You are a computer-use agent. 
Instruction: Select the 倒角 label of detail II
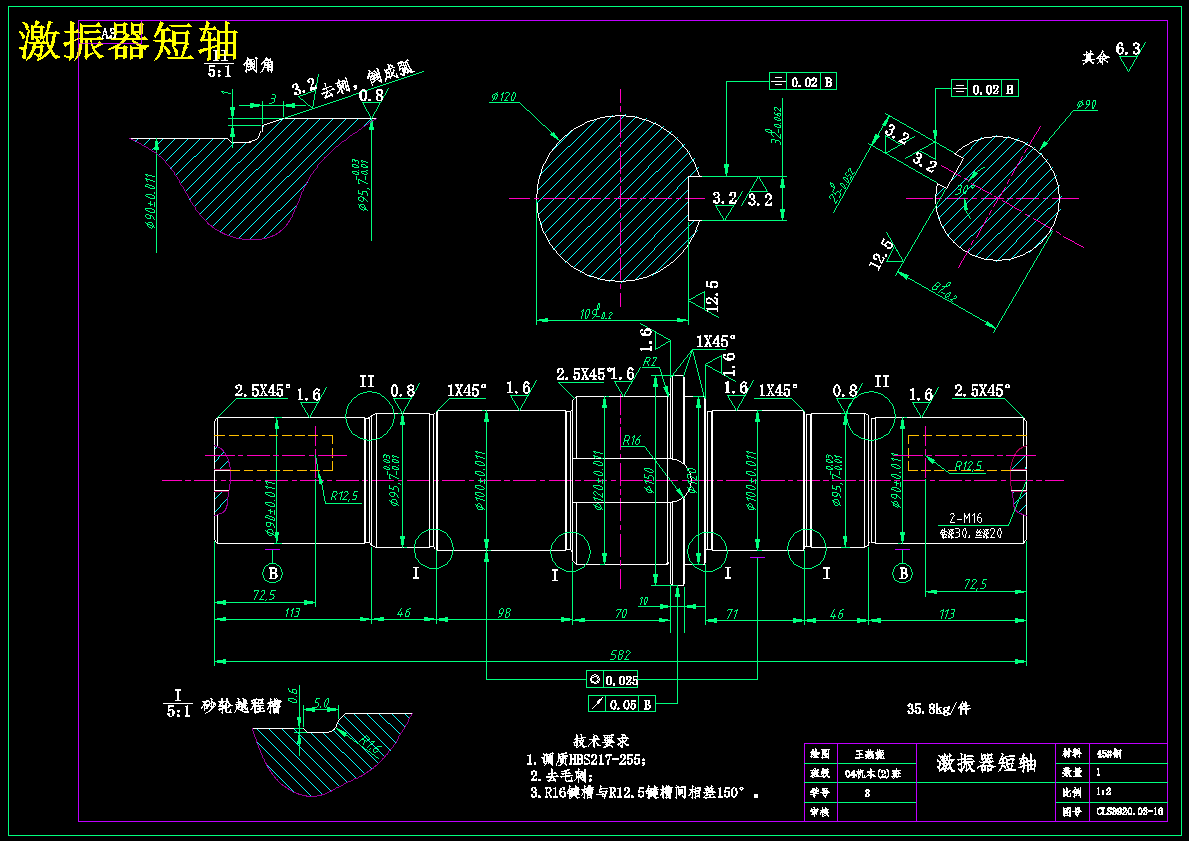[x=258, y=66]
